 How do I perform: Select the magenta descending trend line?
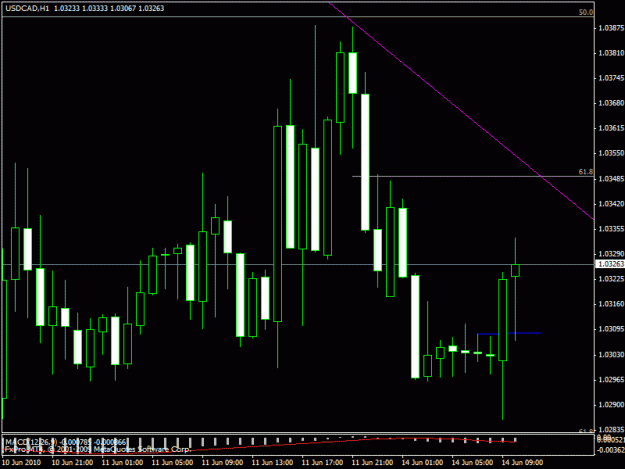click(x=461, y=111)
